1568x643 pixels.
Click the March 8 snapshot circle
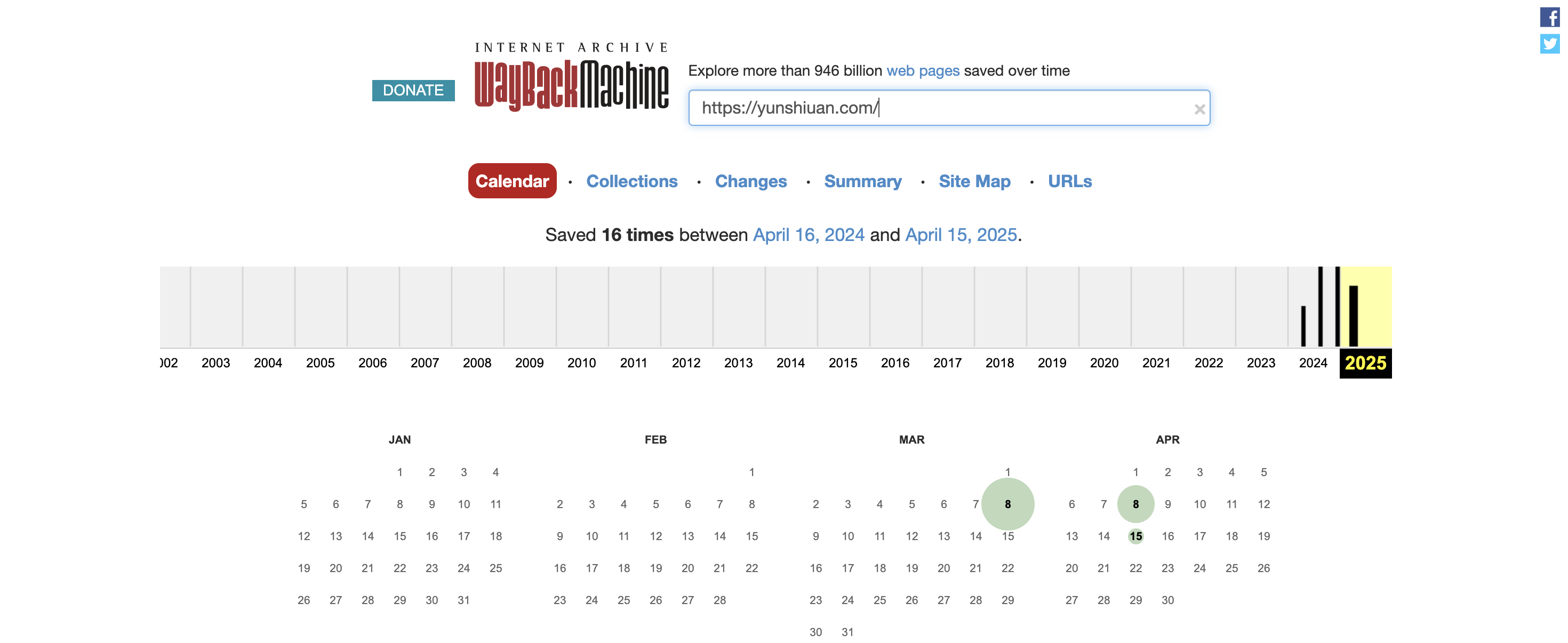tap(1007, 504)
